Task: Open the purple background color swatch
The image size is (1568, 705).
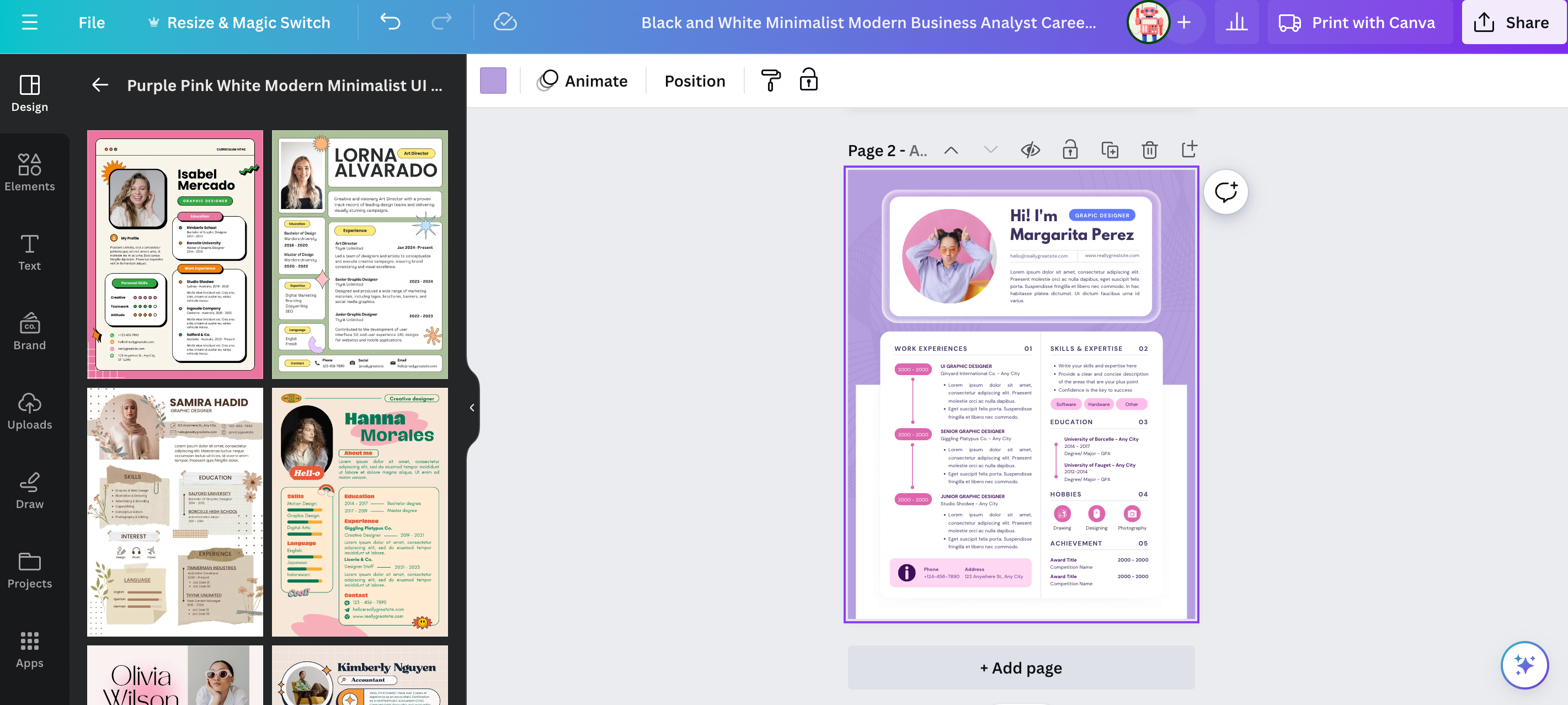Action: pyautogui.click(x=493, y=81)
